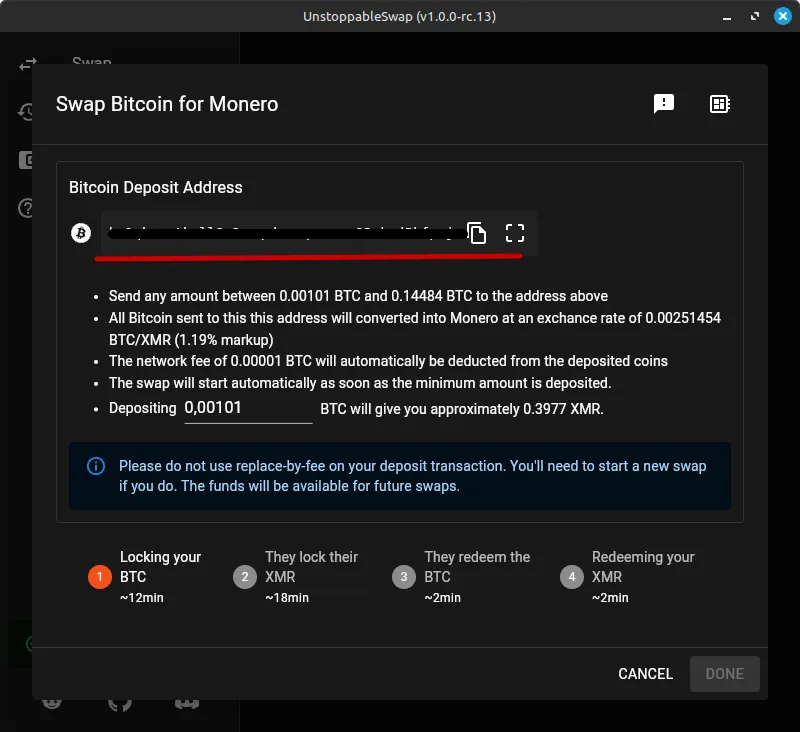Screen dimensions: 800x732
Task: Click the "~12min" time estimate
Action: tap(142, 598)
